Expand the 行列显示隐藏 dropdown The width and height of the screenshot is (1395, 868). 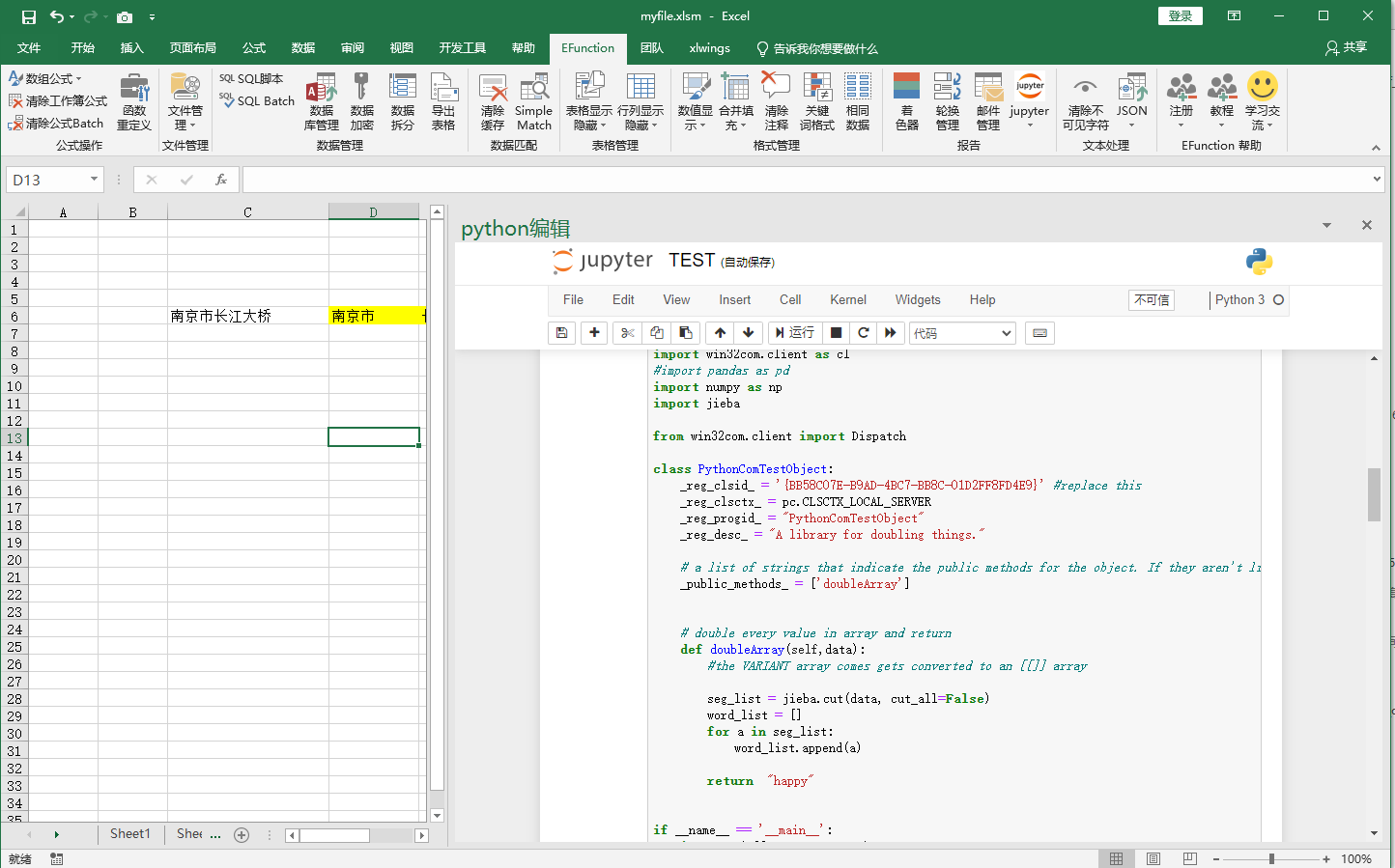point(641,102)
